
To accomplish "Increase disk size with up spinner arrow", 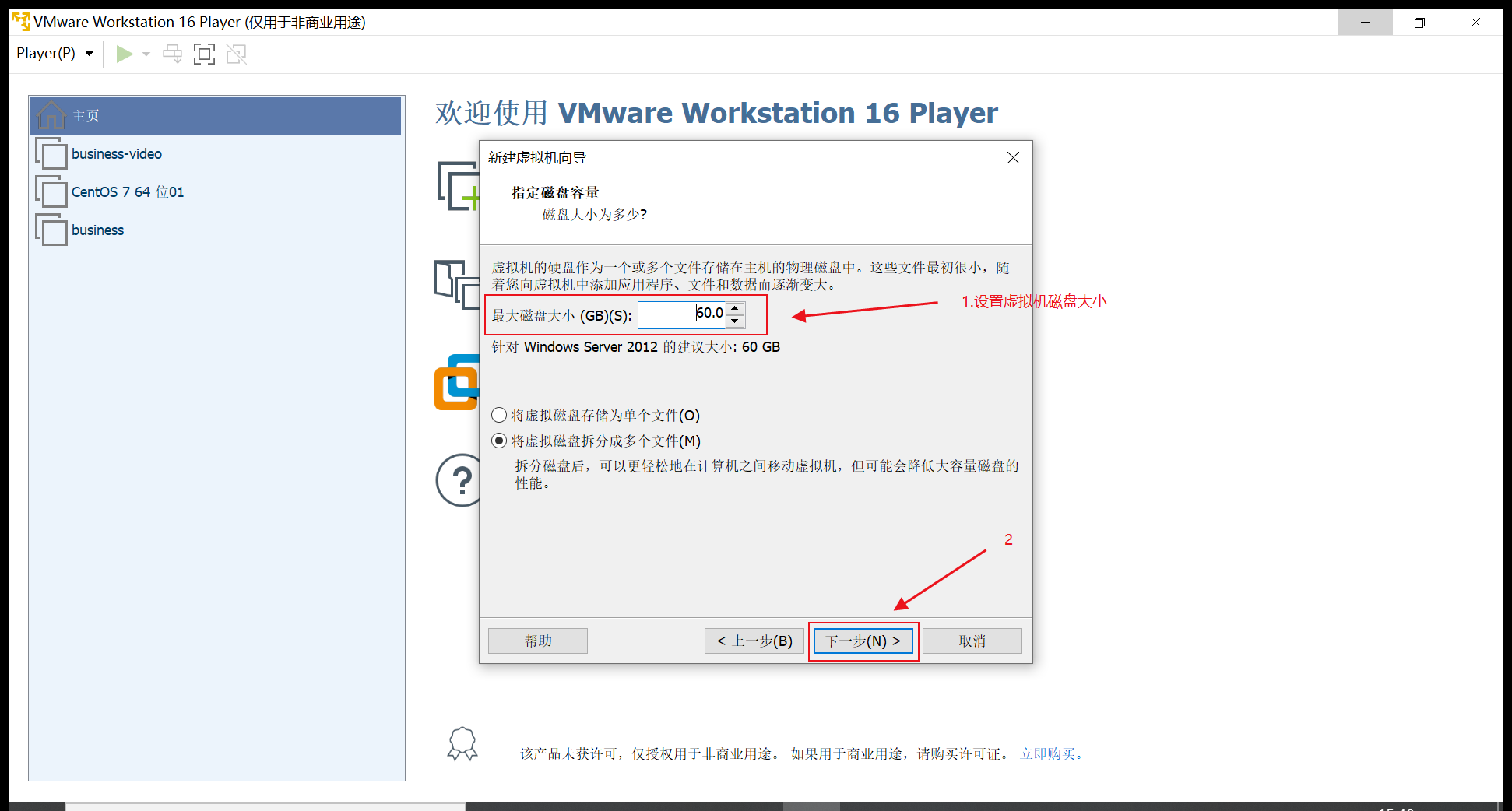I will pos(735,308).
